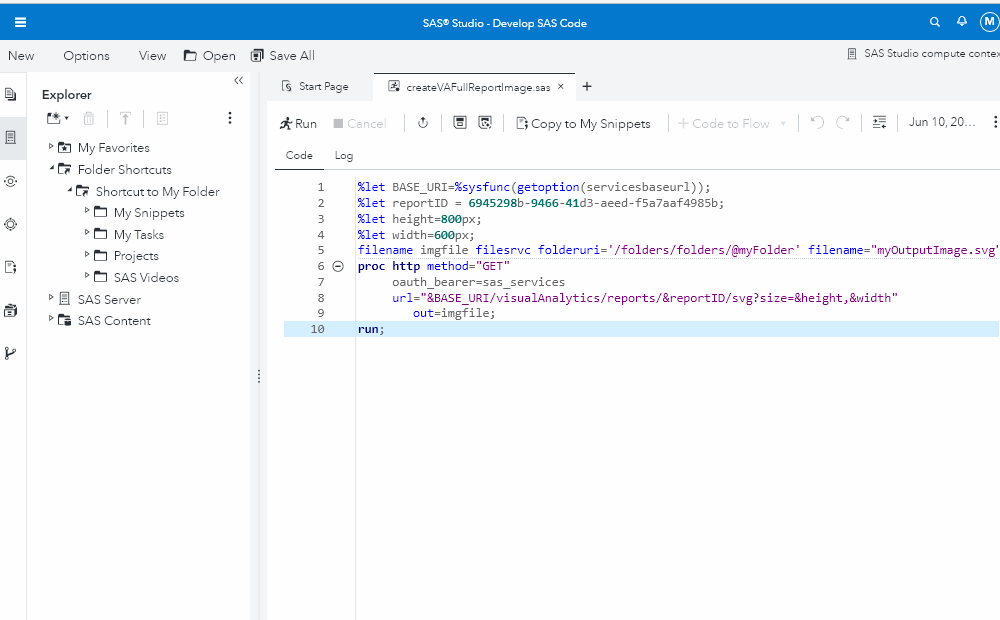
Task: Open the user profile avatar M
Action: point(989,21)
